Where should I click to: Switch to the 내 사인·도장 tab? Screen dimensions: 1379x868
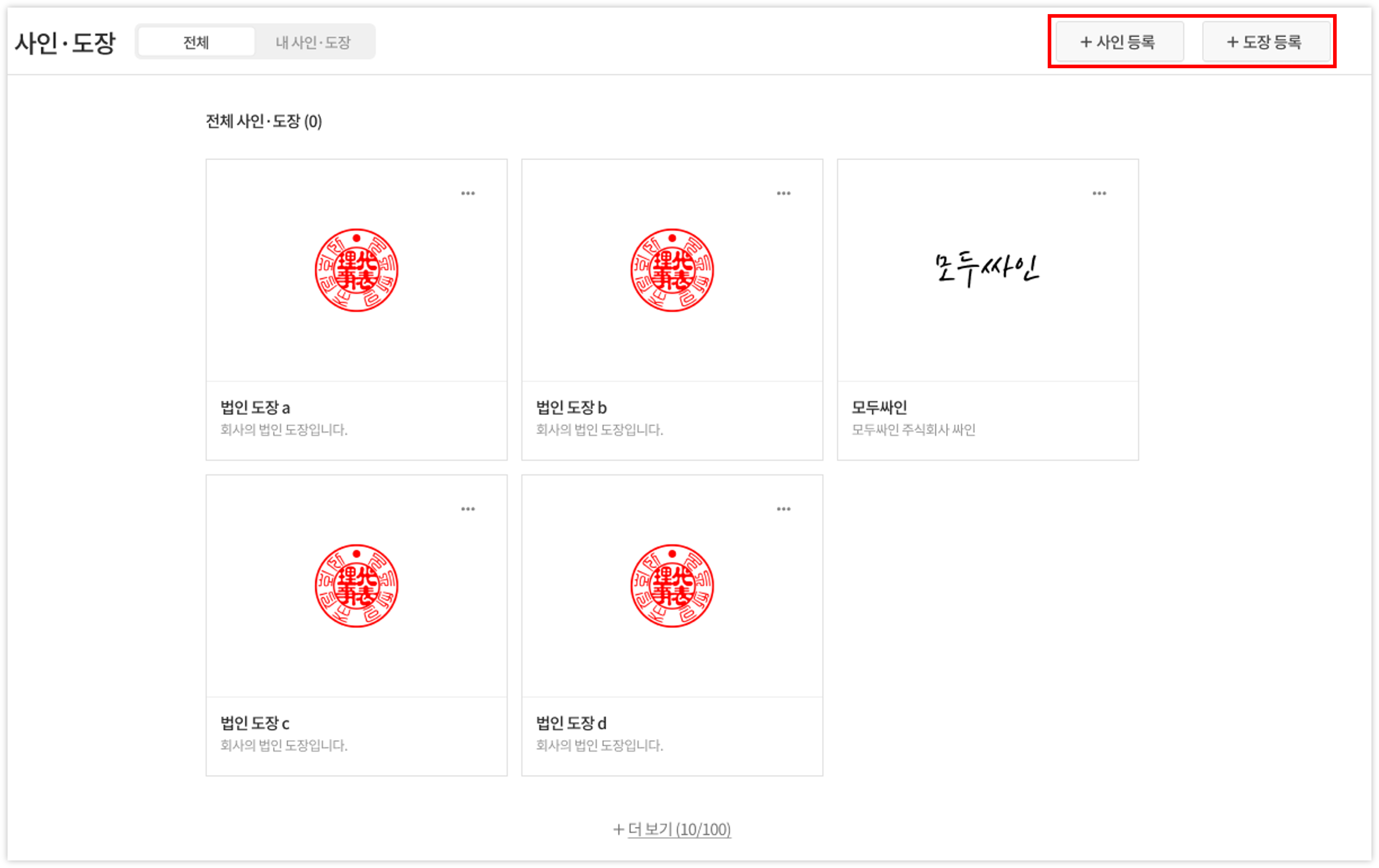[x=313, y=42]
